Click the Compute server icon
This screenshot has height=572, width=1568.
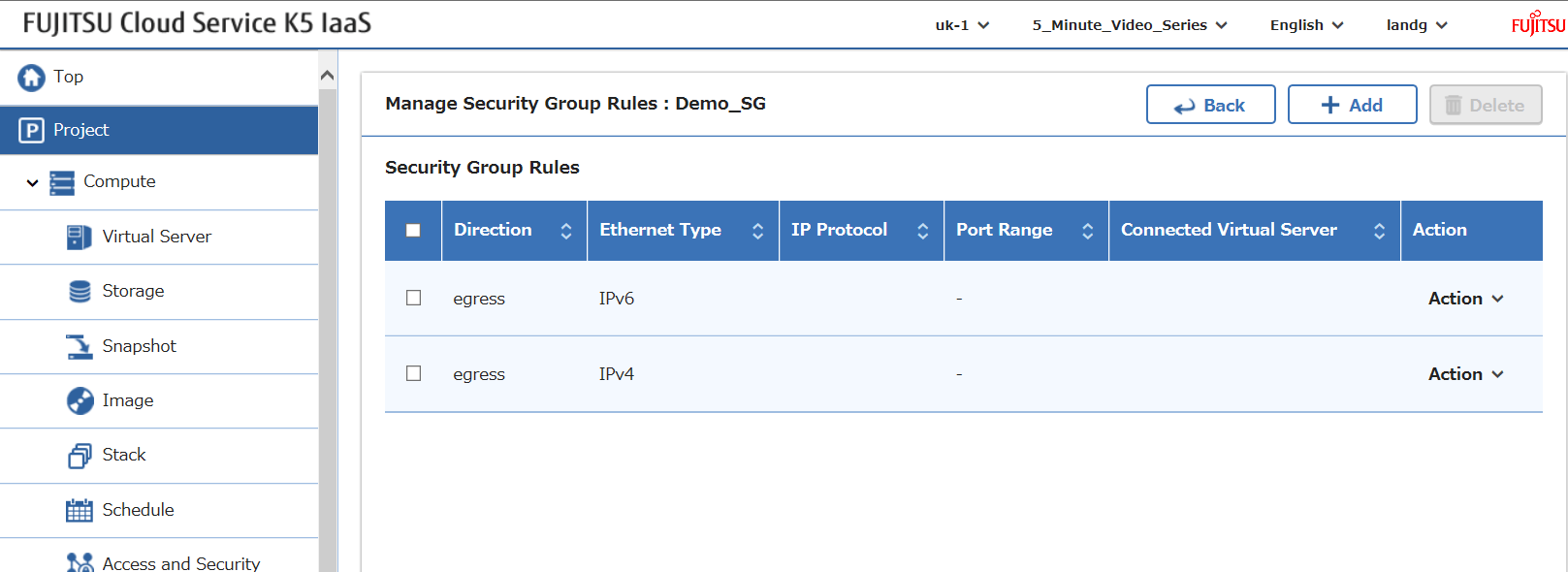coord(62,182)
